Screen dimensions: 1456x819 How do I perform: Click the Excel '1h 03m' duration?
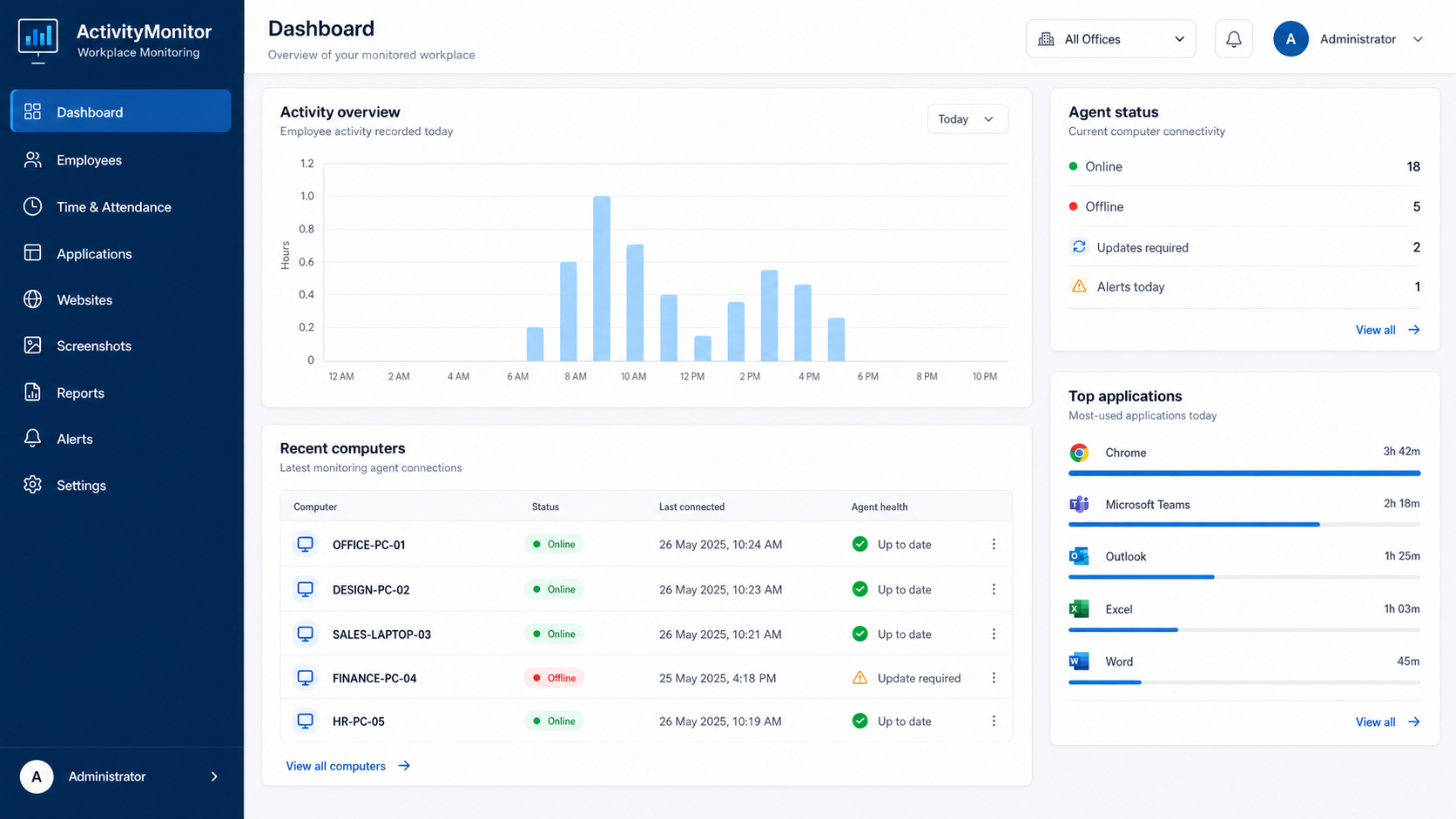[x=1402, y=608]
